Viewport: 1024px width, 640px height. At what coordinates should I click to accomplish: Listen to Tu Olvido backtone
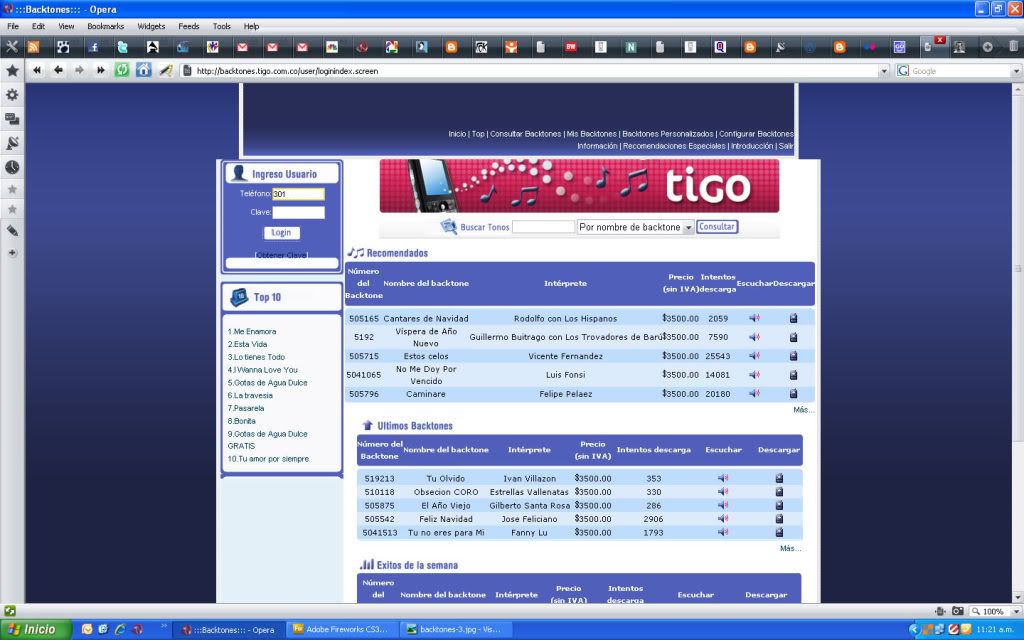[x=723, y=478]
